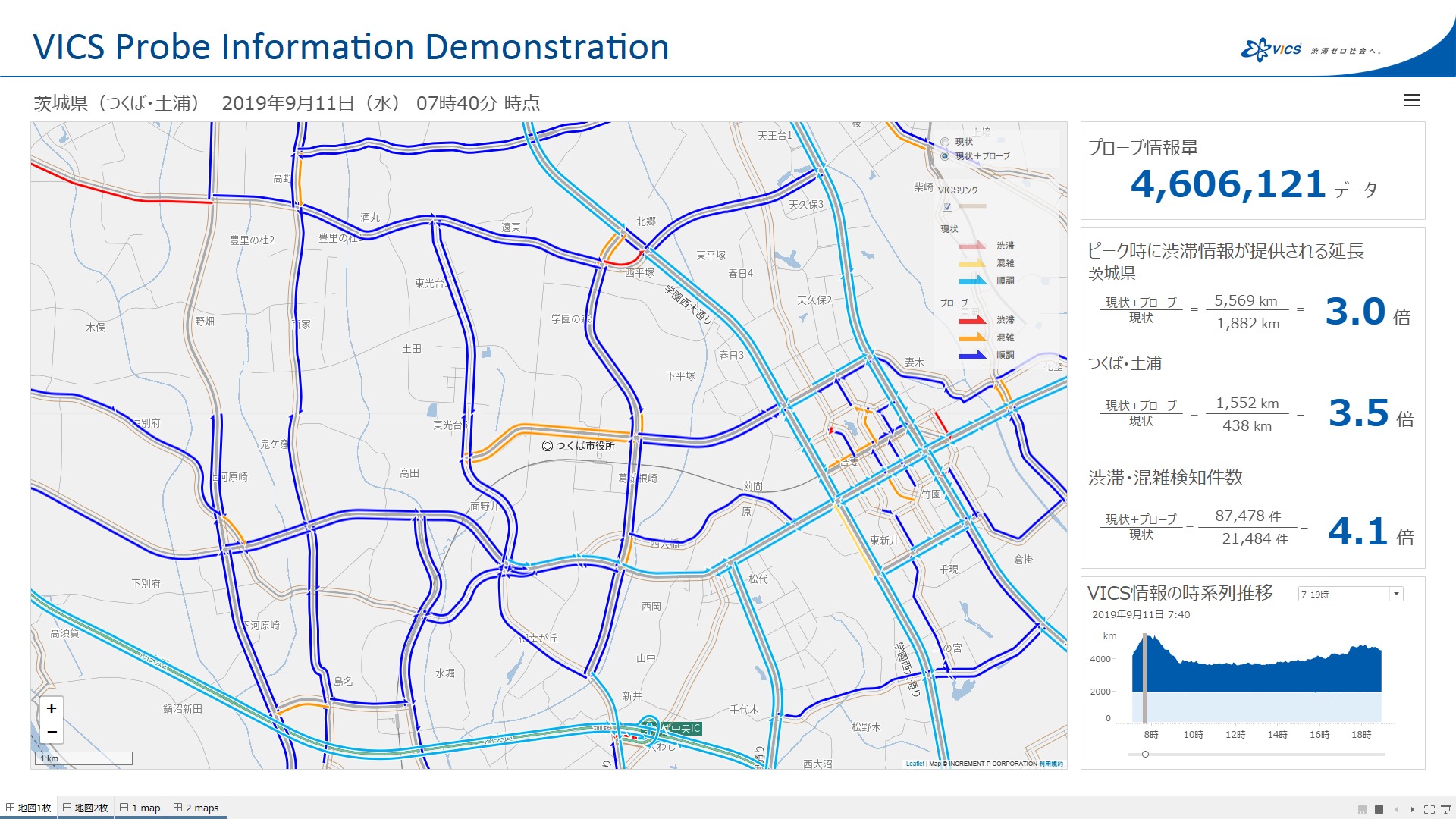The width and height of the screenshot is (1456, 819).
Task: Switch to filmstrip view icon
Action: click(1362, 809)
